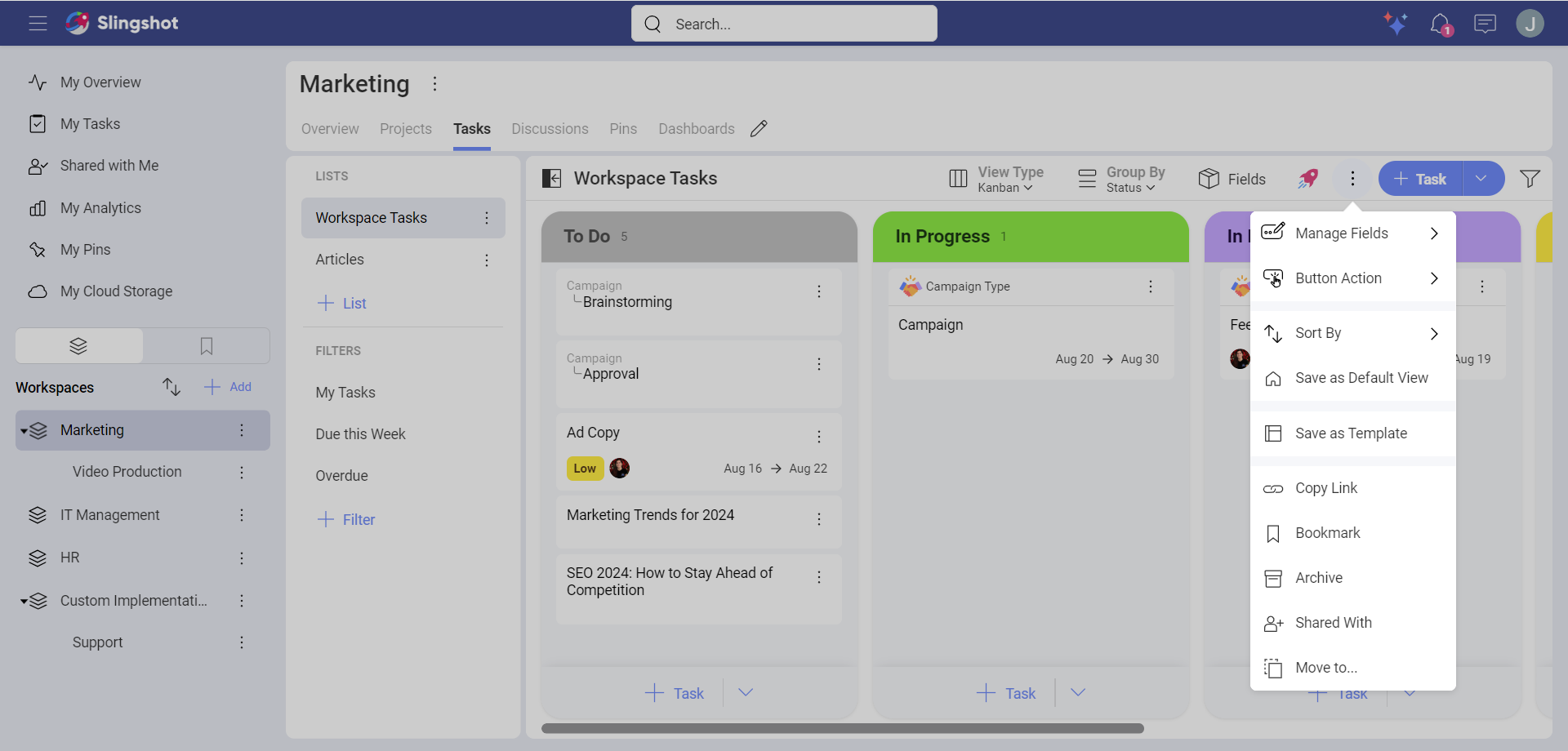Viewport: 1568px width, 751px height.
Task: Click the horizontal board scrollbar
Action: 843,728
